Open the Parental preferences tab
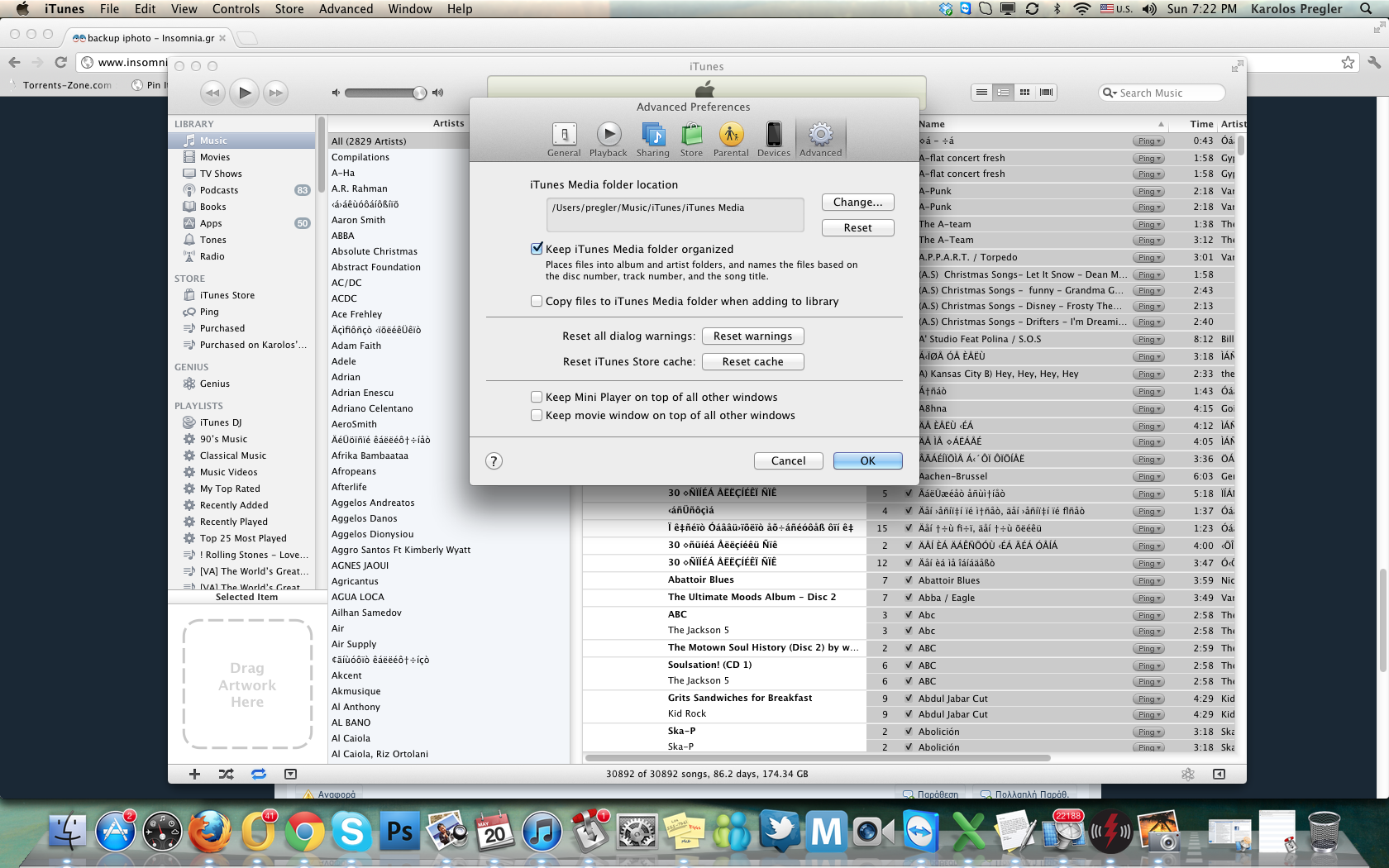The height and width of the screenshot is (868, 1389). pos(731,139)
